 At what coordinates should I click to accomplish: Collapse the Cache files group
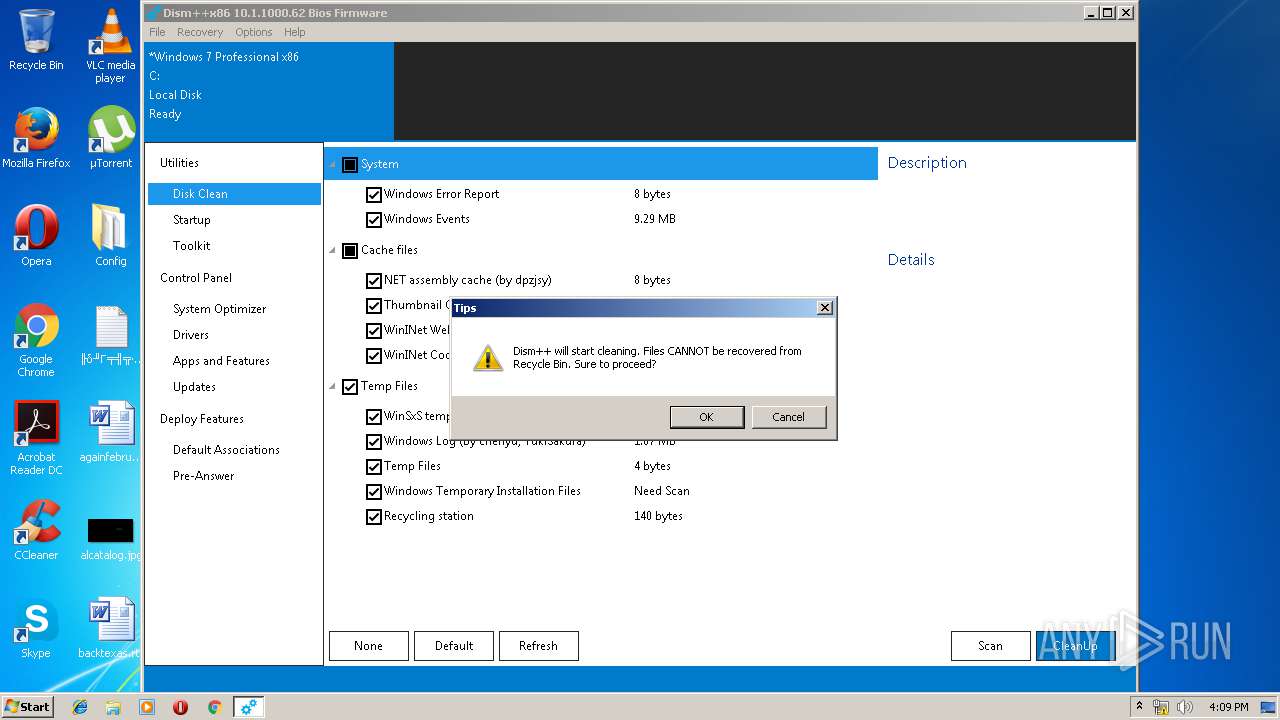coord(333,250)
